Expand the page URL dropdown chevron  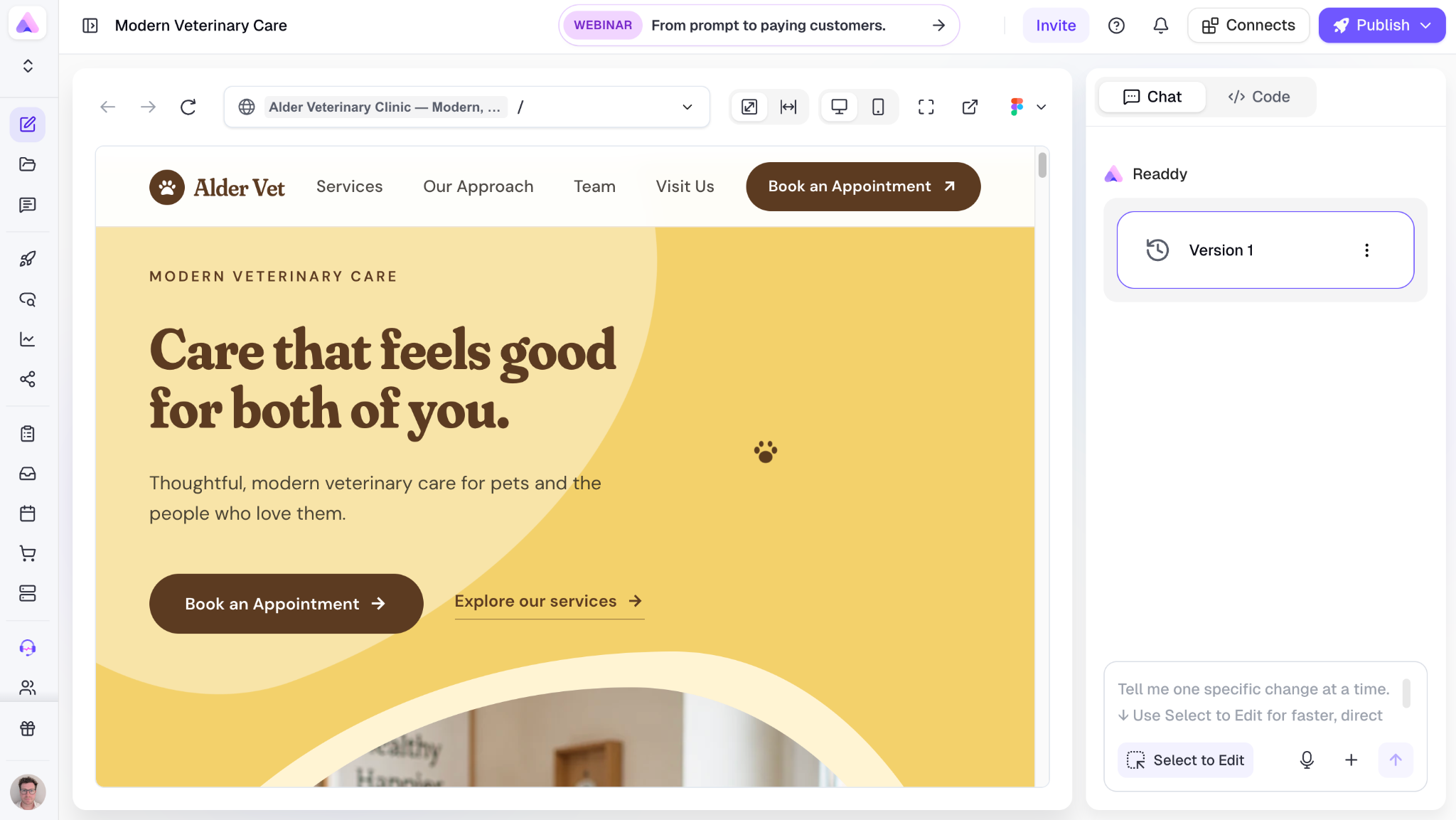(687, 107)
